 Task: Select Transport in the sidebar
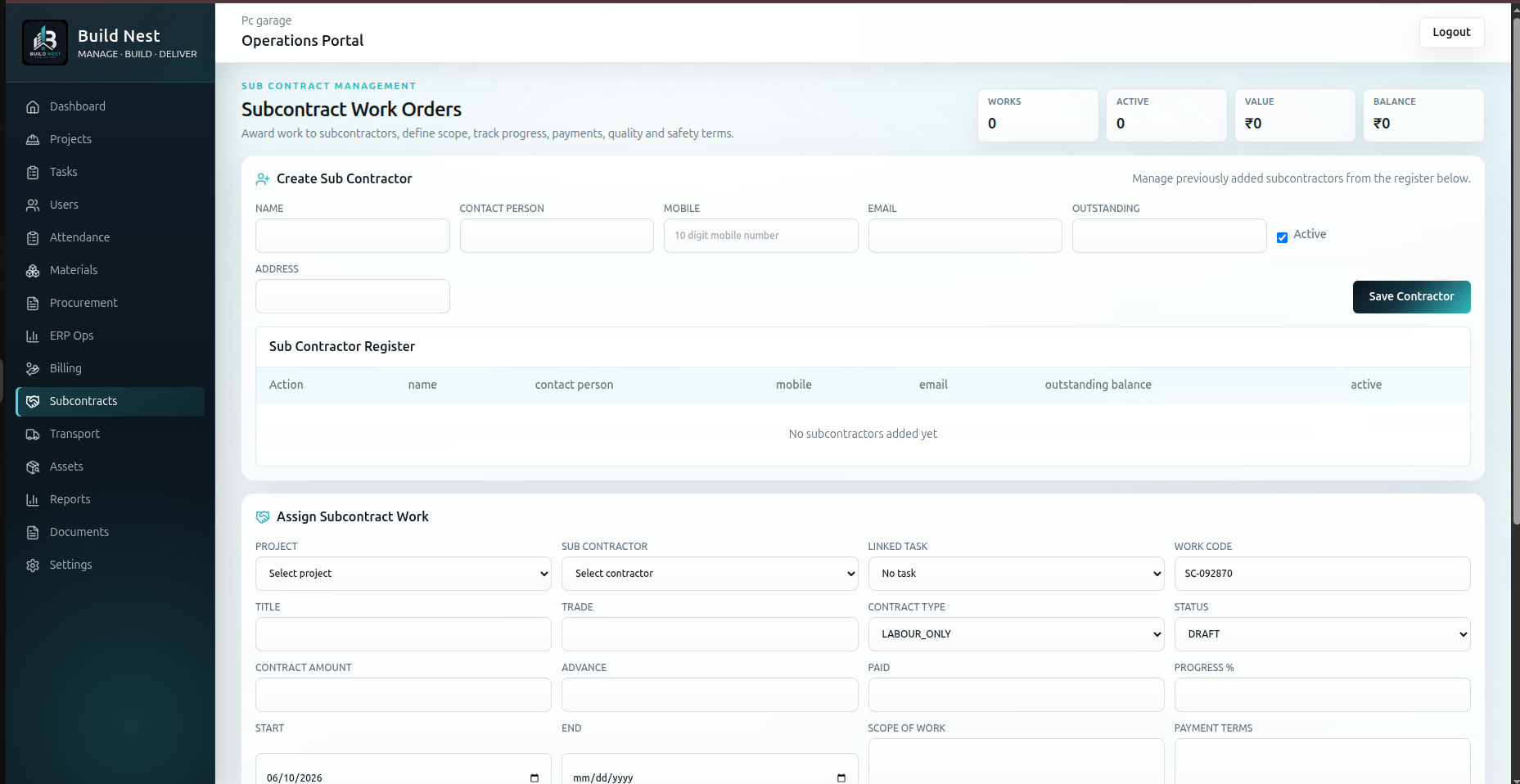(111, 434)
